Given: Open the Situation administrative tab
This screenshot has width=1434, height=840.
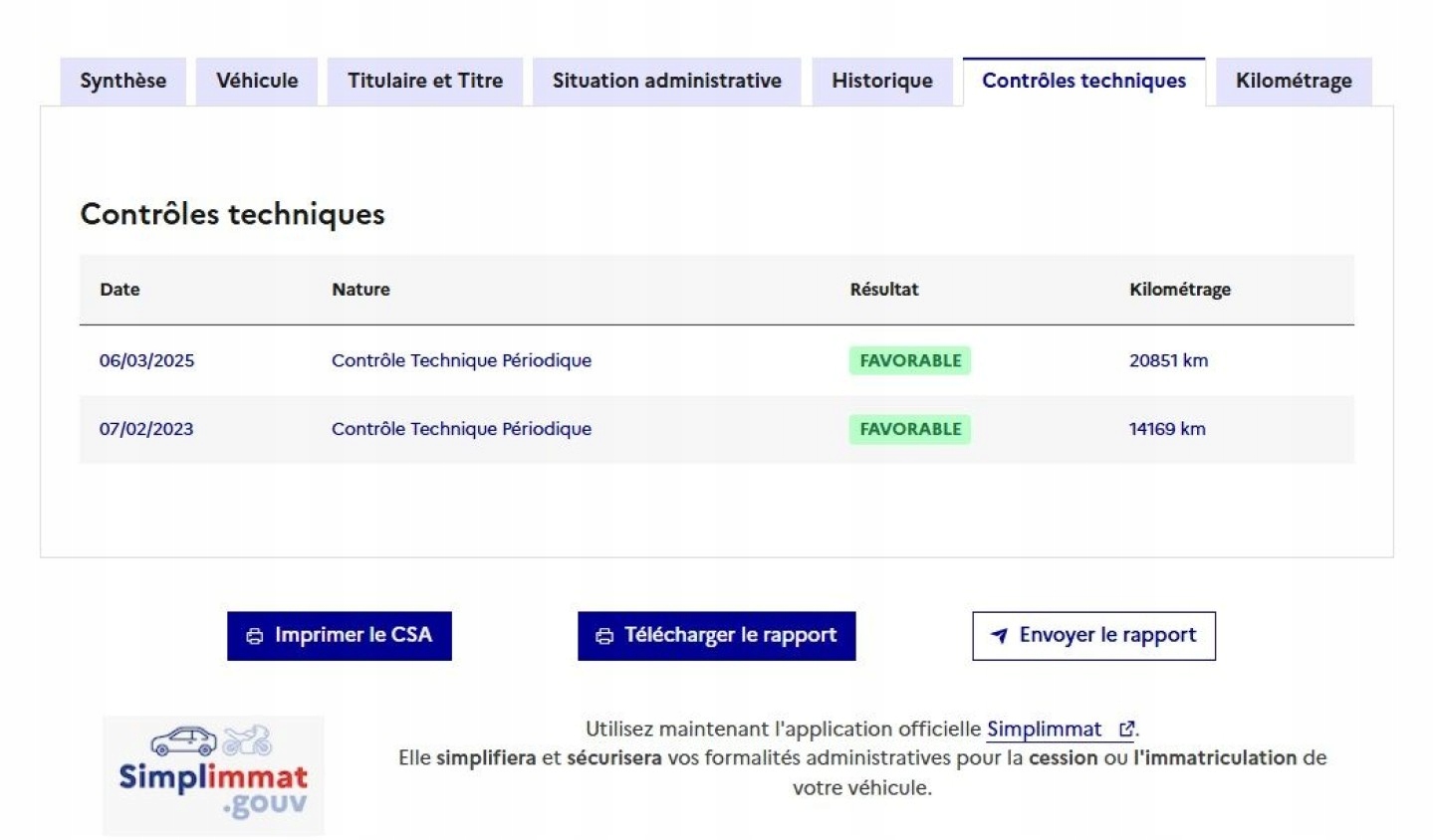Looking at the screenshot, I should [x=667, y=81].
